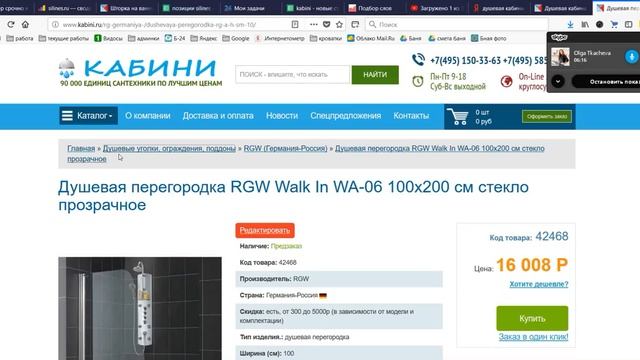The width and height of the screenshot is (640, 360).
Task: Click the browser URL address field
Action: [x=176, y=24]
